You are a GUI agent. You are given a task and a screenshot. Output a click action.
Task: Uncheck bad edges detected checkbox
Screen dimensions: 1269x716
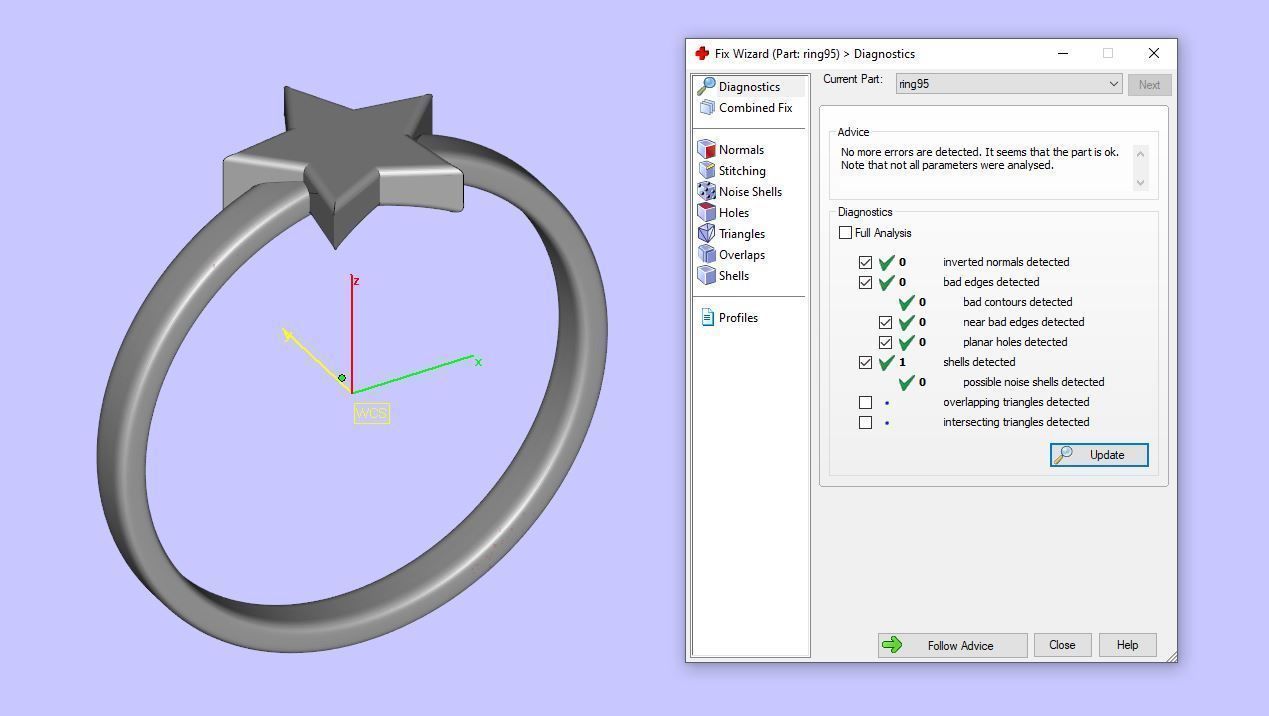click(866, 282)
